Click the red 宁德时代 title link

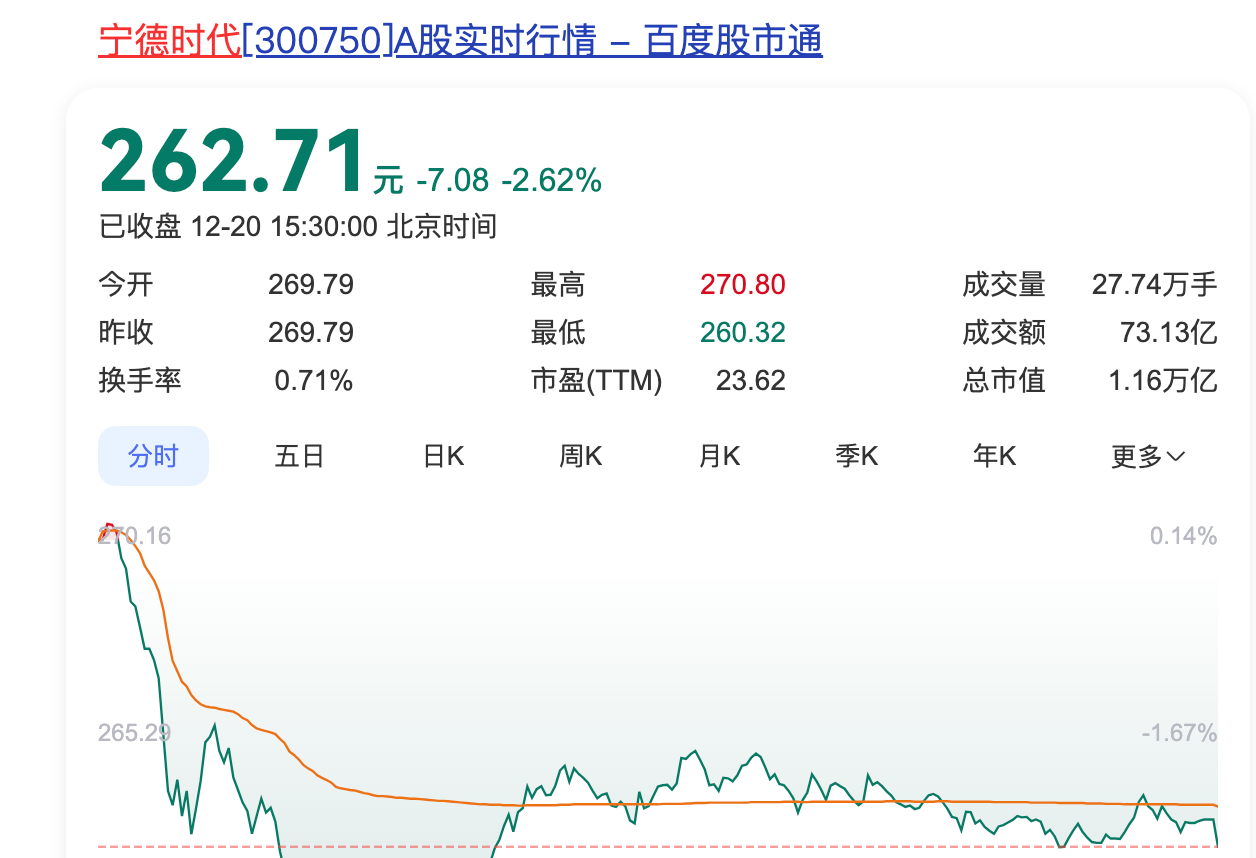169,41
